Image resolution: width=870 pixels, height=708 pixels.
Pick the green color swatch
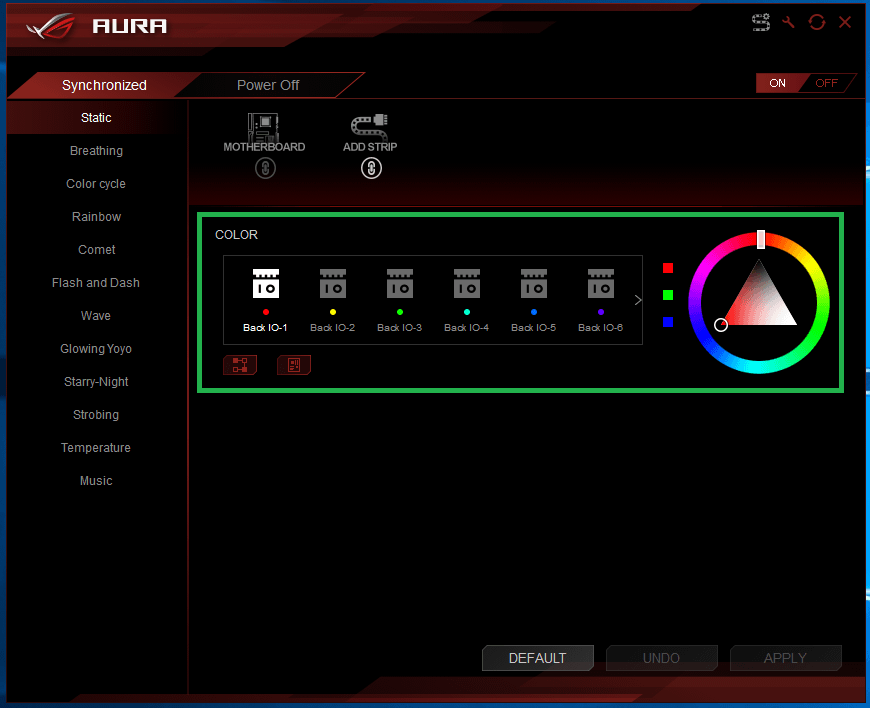[668, 295]
